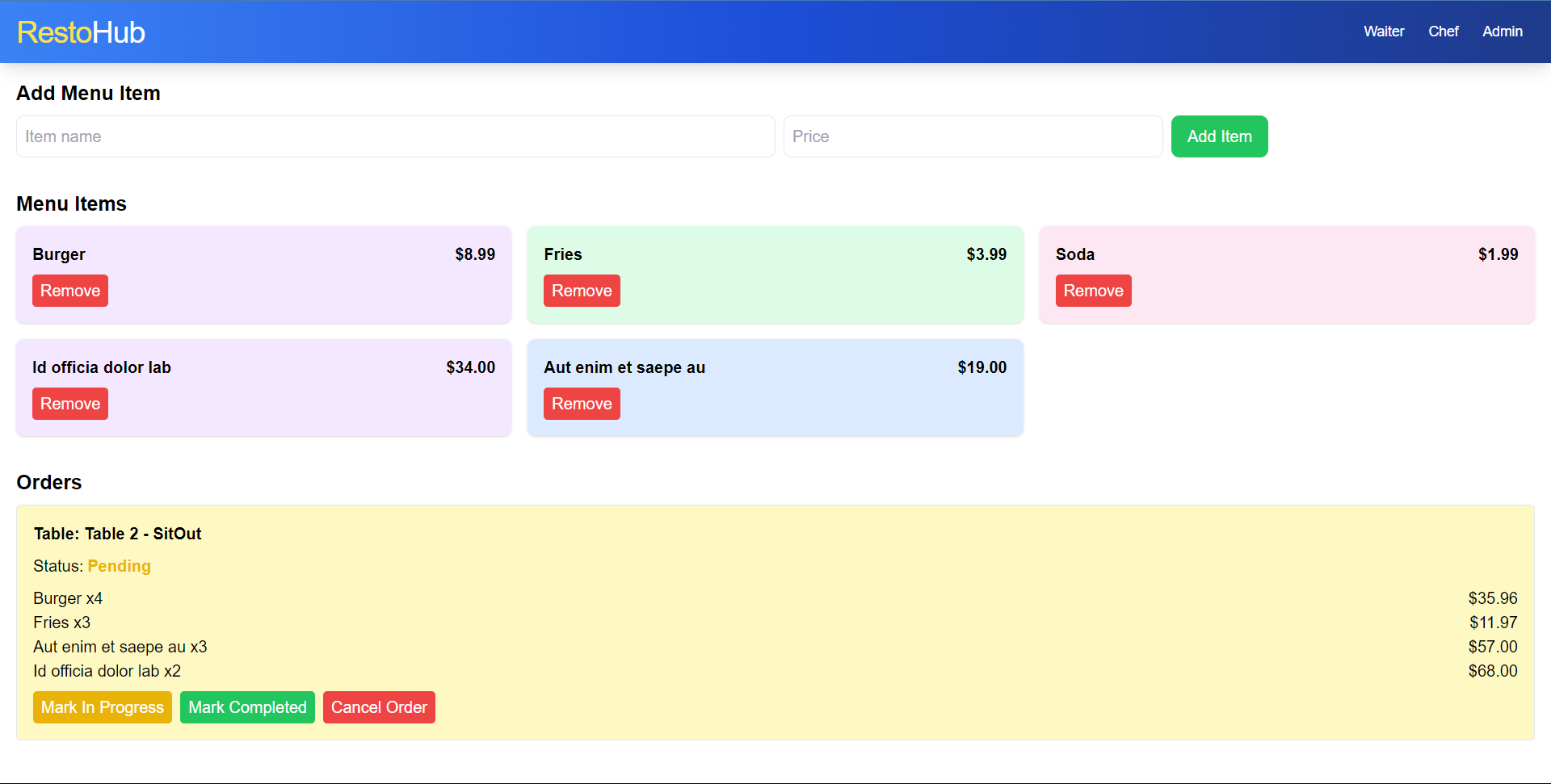
Task: Mark Table 2 order In Progress
Action: [103, 707]
